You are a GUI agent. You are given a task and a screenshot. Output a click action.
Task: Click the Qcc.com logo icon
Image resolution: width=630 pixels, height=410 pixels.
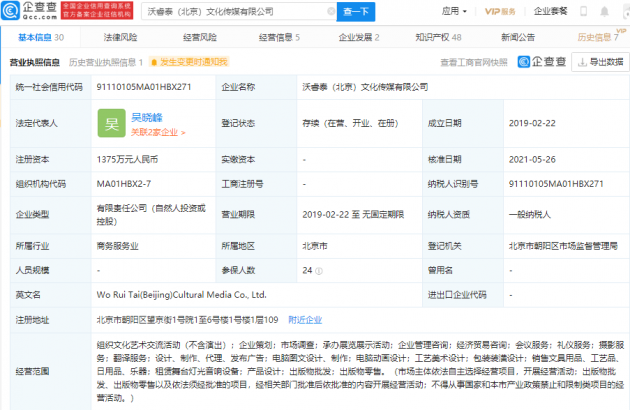point(10,11)
